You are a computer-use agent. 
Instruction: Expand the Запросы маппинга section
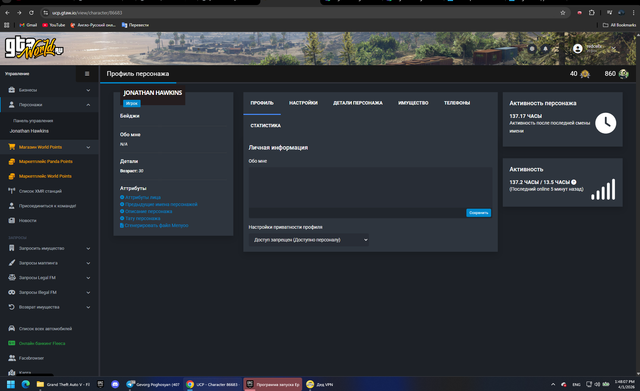coord(88,263)
